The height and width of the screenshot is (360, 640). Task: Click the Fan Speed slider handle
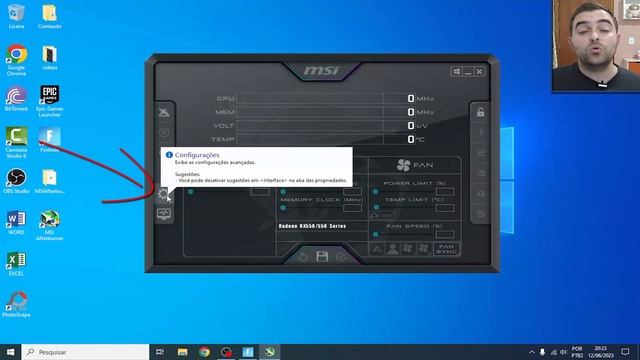376,234
